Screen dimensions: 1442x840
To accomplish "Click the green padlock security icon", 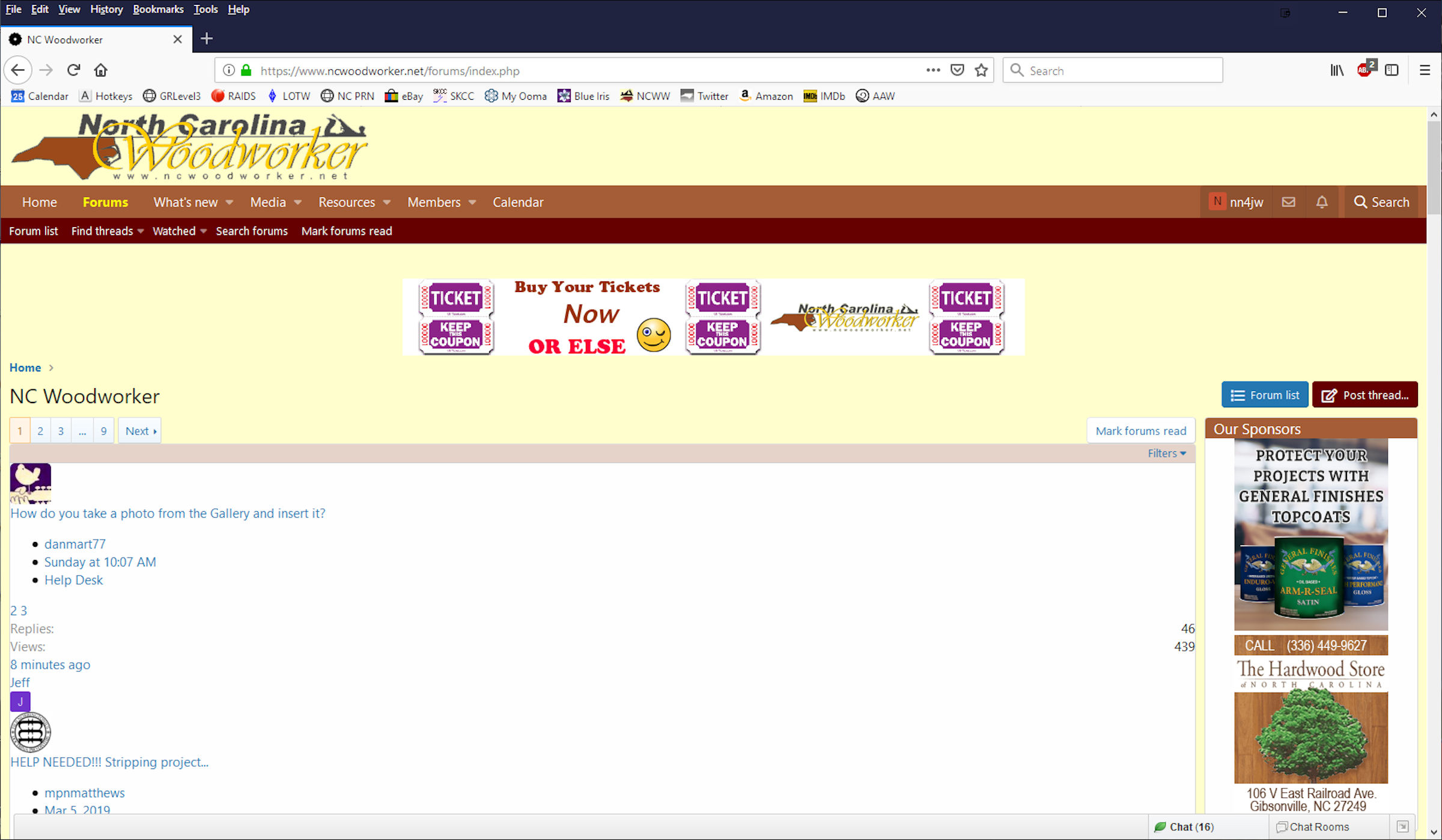I will (246, 70).
